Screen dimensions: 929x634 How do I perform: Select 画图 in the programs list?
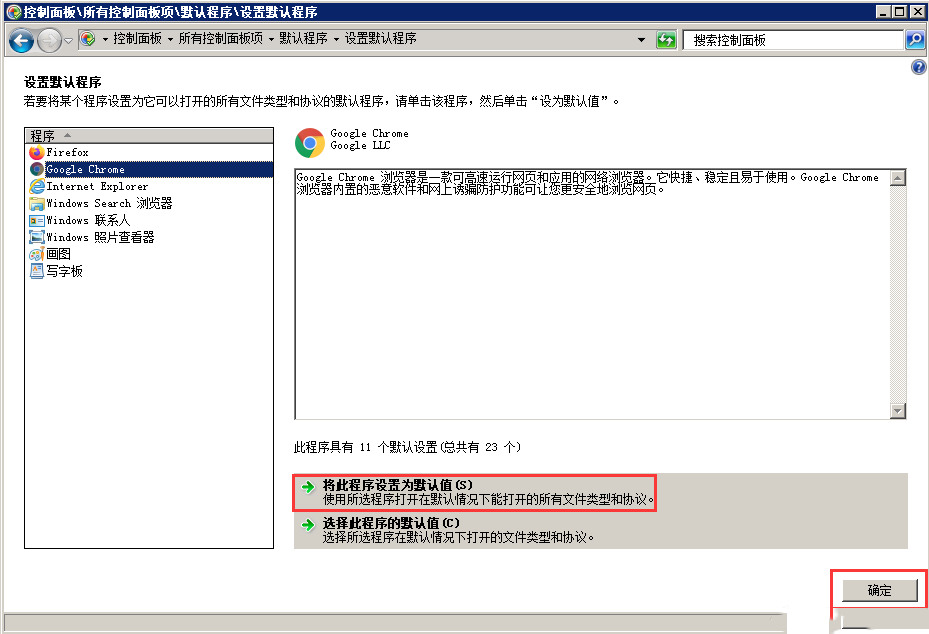coord(150,254)
